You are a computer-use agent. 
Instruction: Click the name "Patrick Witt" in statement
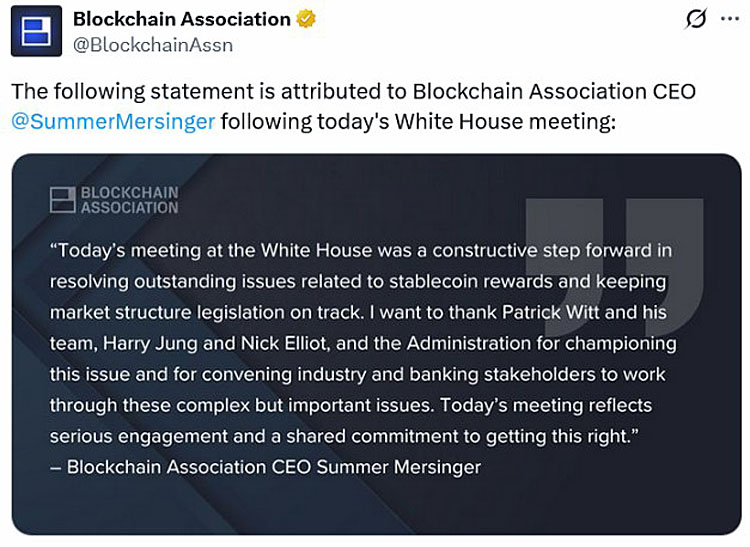point(556,312)
